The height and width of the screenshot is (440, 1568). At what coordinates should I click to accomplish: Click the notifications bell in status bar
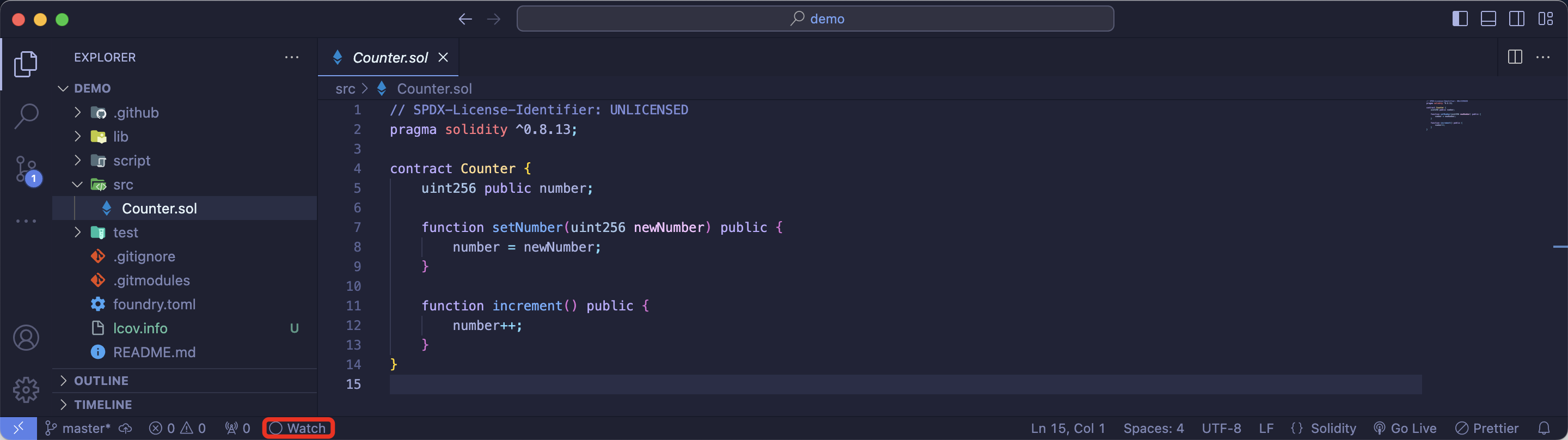1543,429
